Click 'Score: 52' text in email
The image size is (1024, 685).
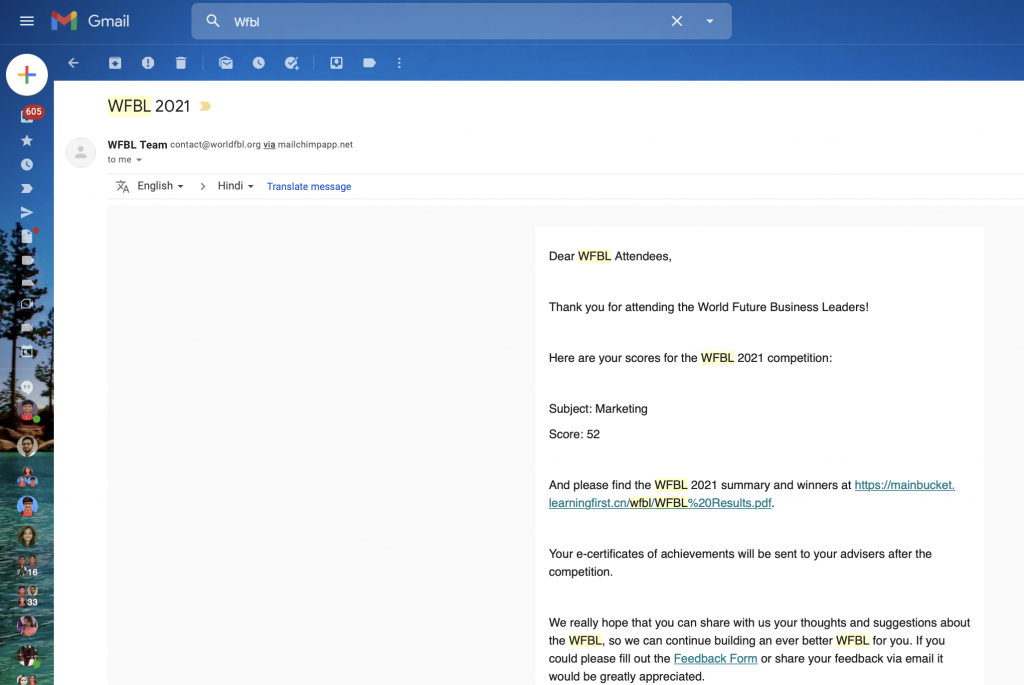click(x=574, y=434)
